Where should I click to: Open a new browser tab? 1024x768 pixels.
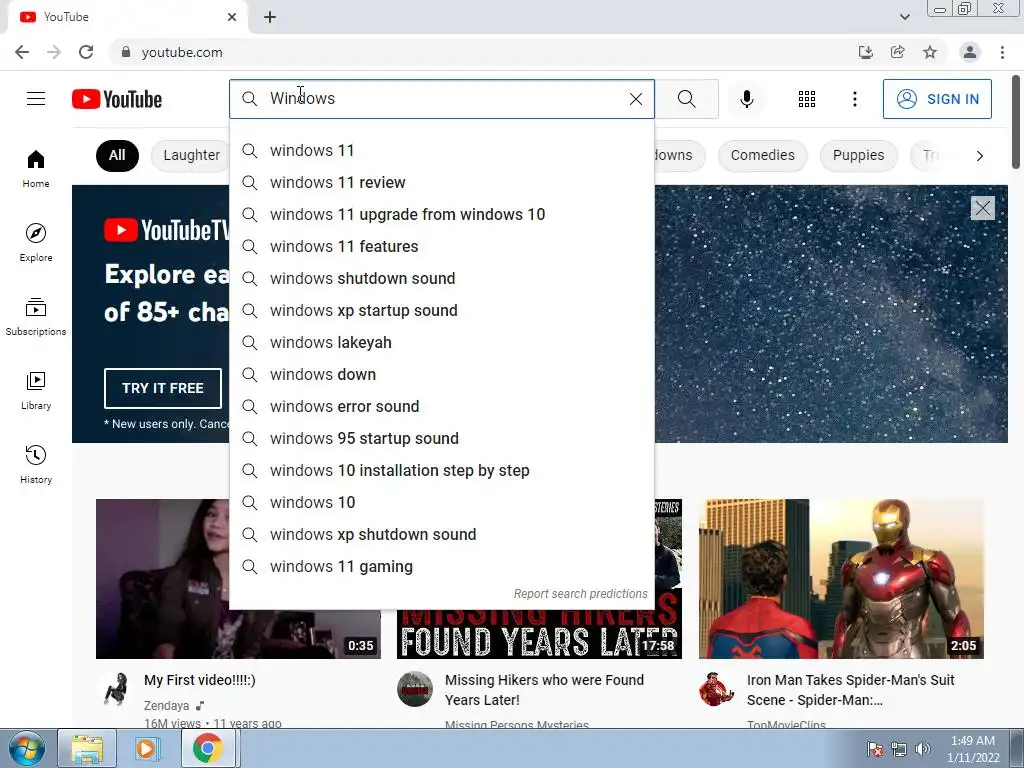270,17
